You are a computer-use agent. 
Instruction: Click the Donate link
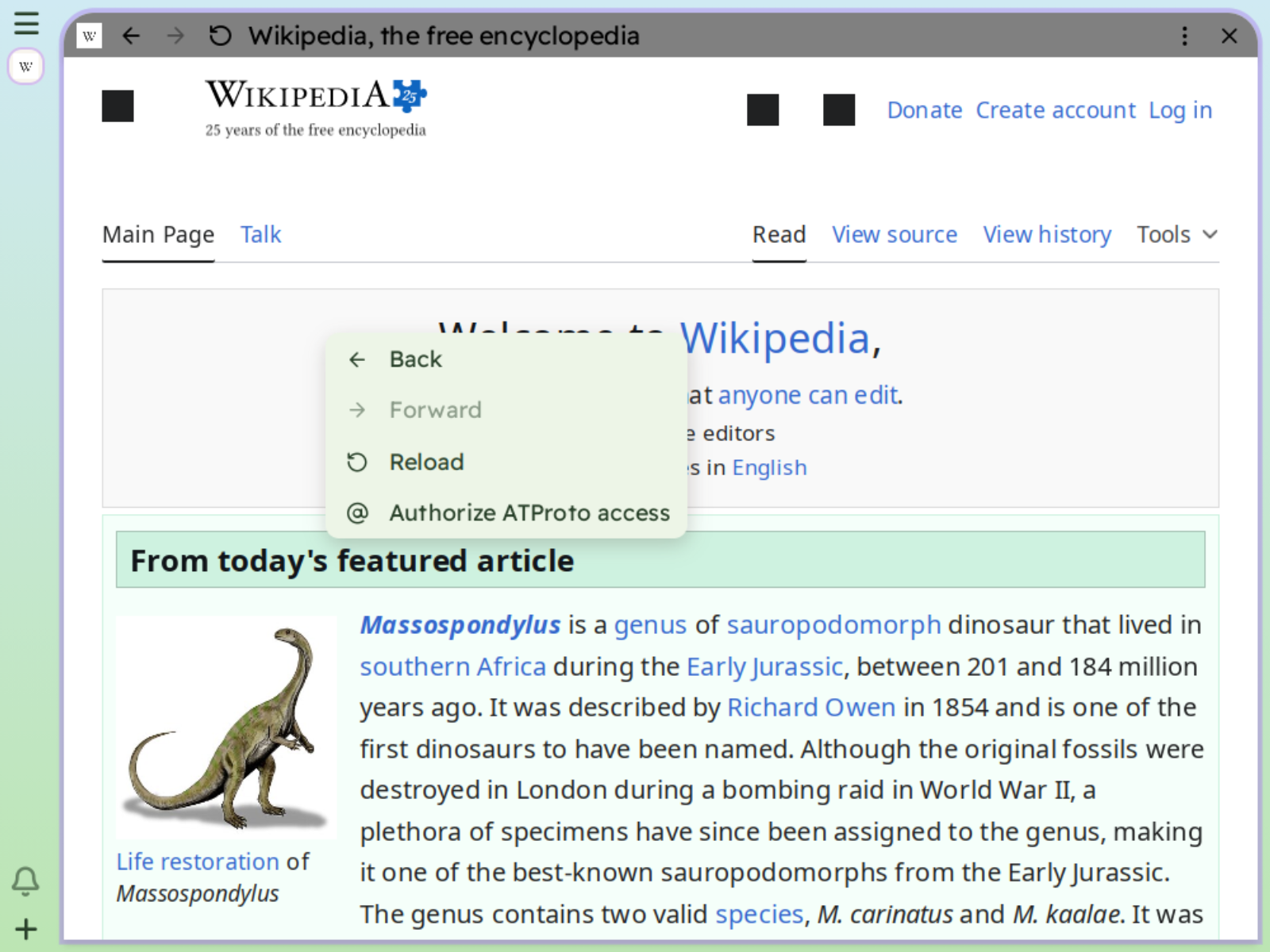(924, 109)
